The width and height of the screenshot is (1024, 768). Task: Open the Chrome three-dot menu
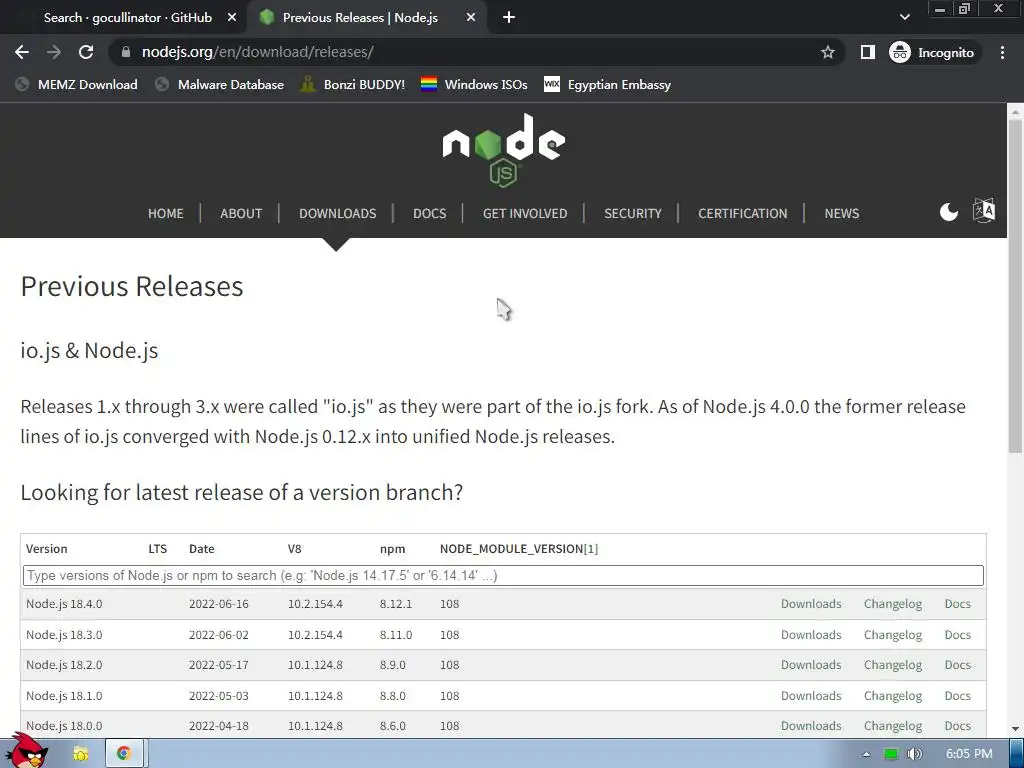[x=1002, y=52]
